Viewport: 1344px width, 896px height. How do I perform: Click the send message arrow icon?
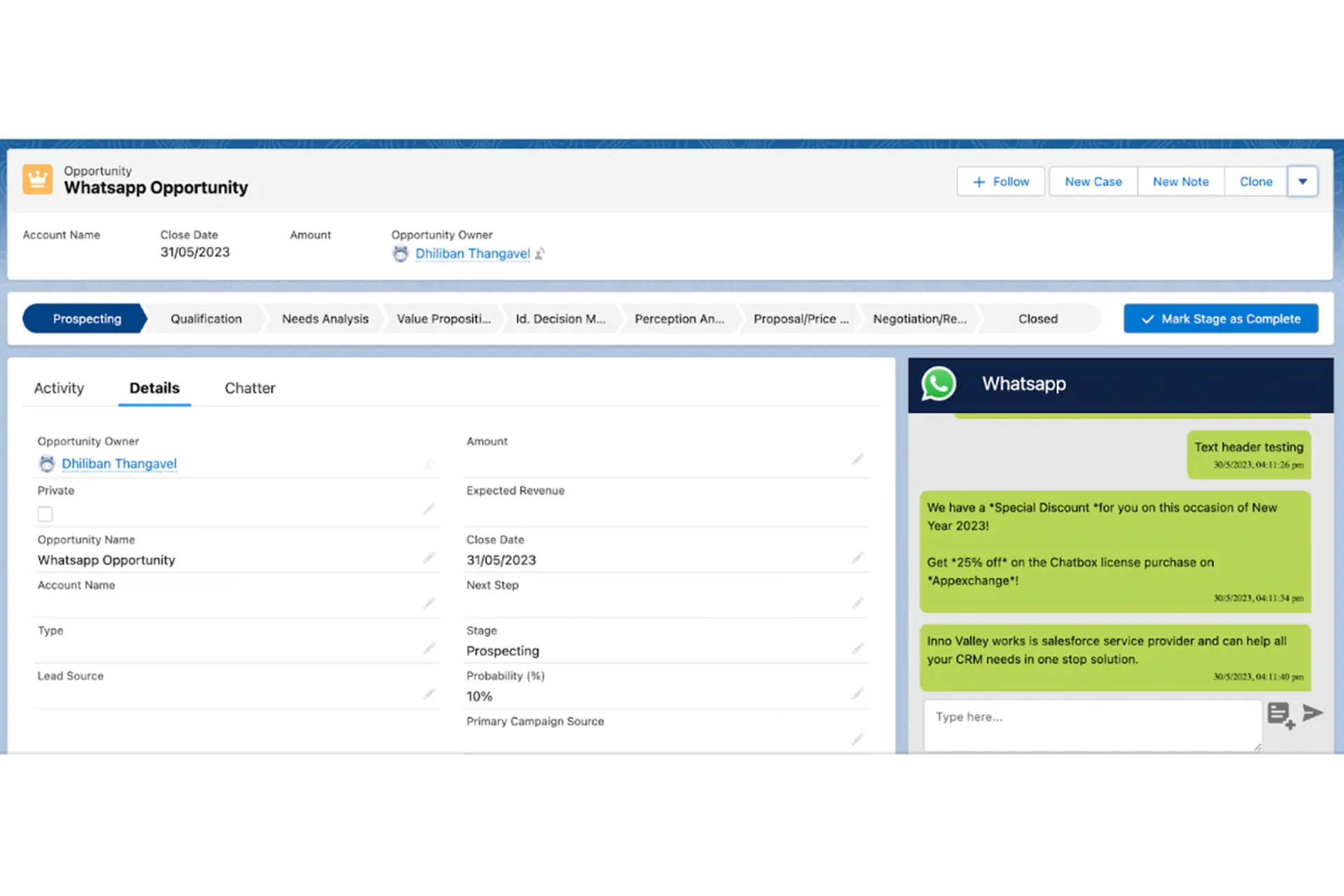pos(1312,713)
